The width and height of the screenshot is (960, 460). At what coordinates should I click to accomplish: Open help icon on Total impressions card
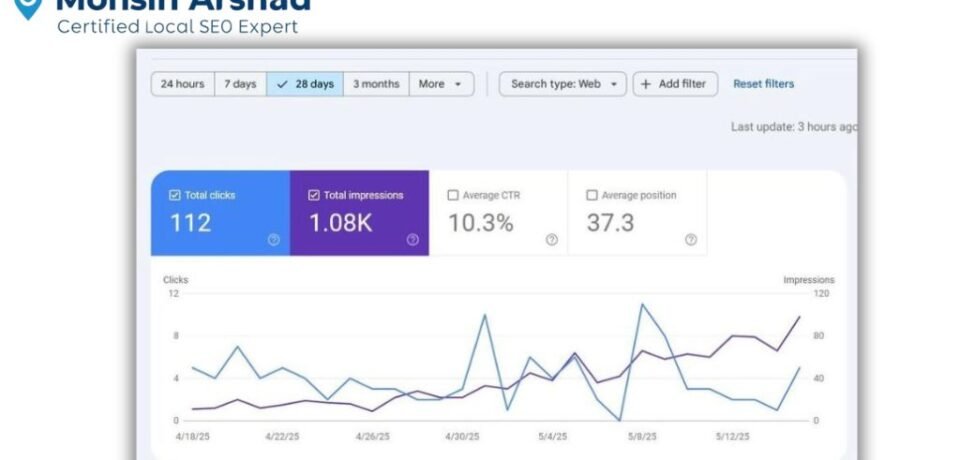point(413,240)
